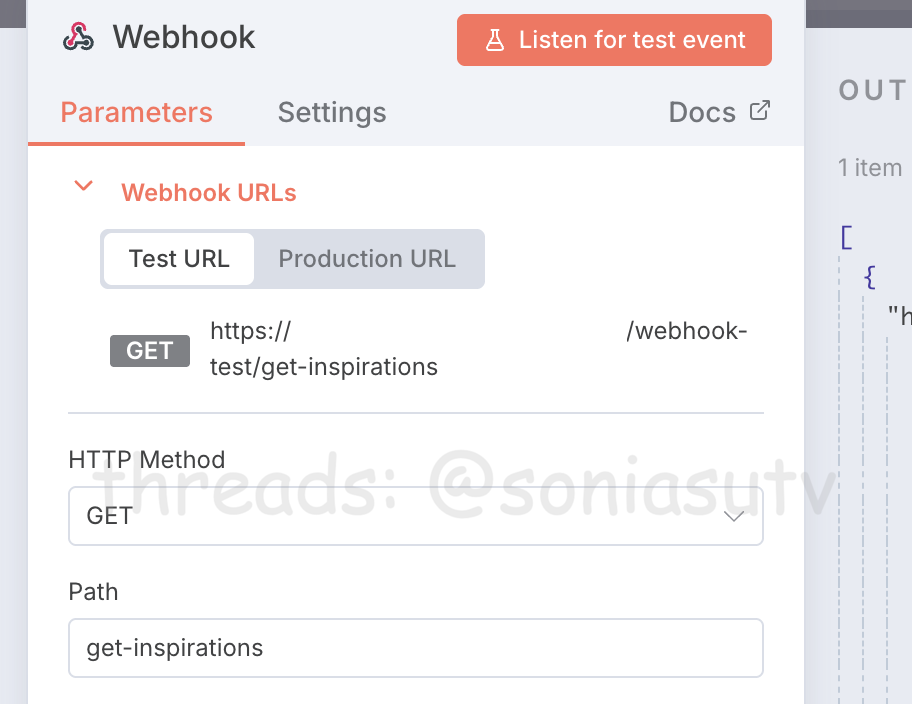Open the Parameters tab
912x704 pixels.
[137, 112]
